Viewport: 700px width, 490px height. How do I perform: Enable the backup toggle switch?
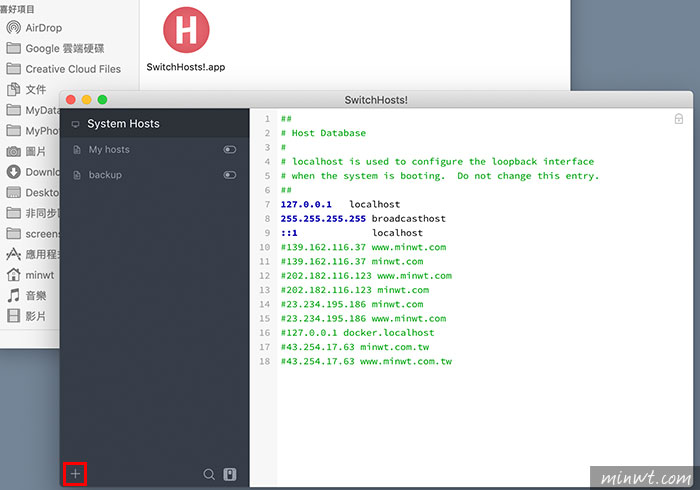point(230,174)
